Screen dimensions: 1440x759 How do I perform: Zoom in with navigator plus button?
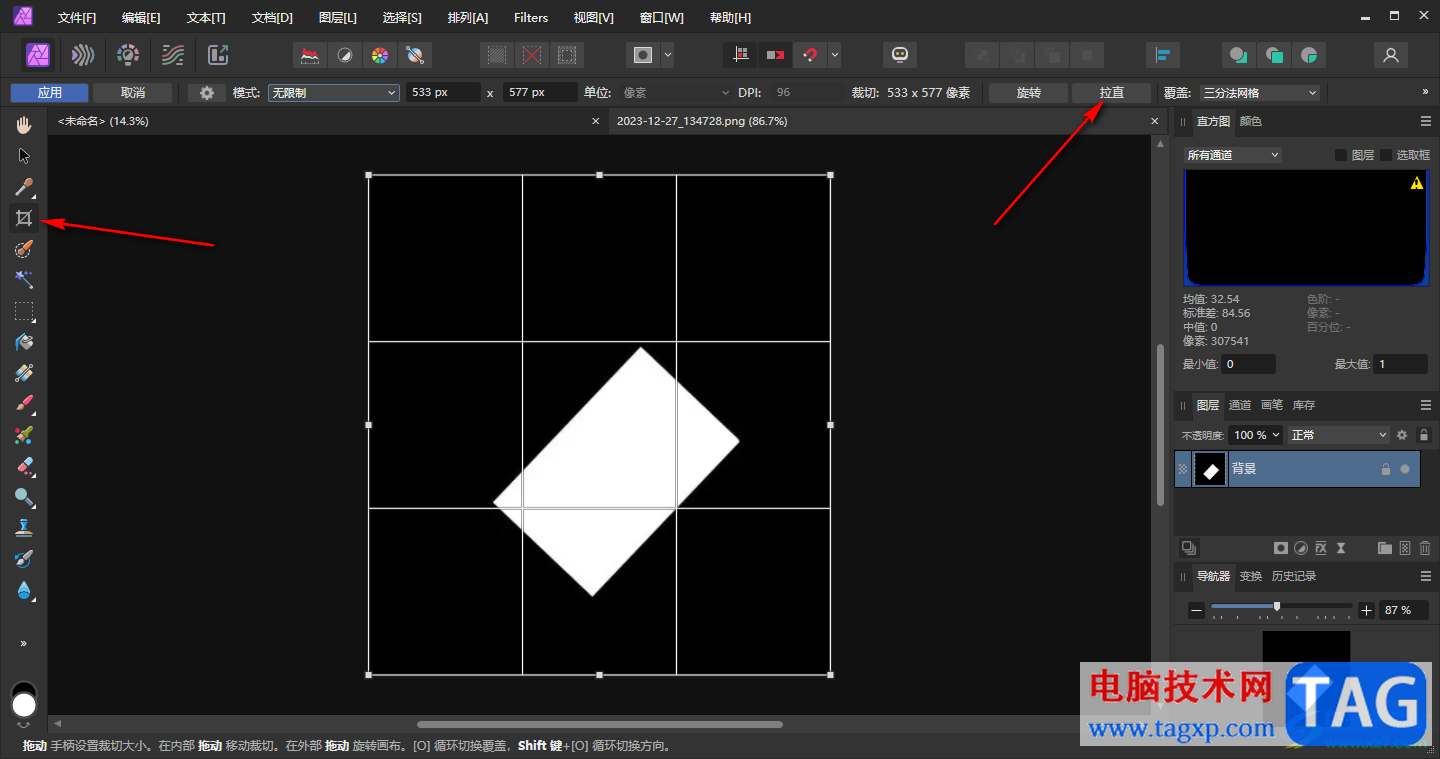[1367, 610]
